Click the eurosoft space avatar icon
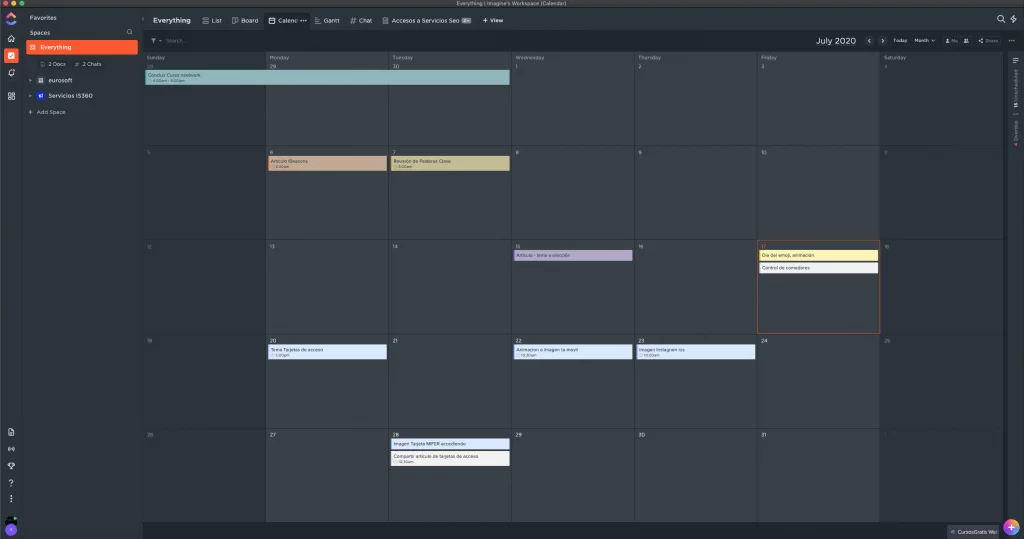Image resolution: width=1024 pixels, height=539 pixels. tap(40, 80)
